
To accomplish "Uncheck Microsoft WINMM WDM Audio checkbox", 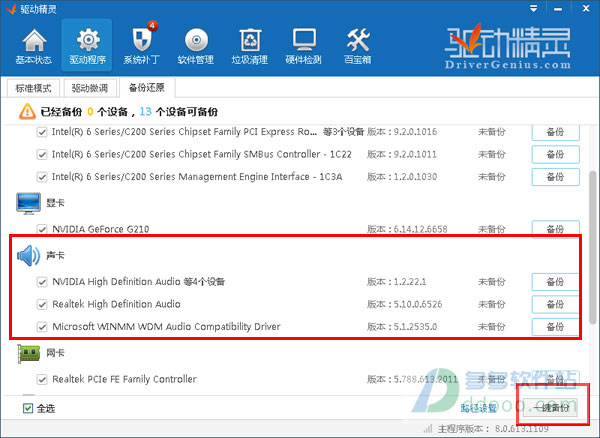I will (42, 327).
